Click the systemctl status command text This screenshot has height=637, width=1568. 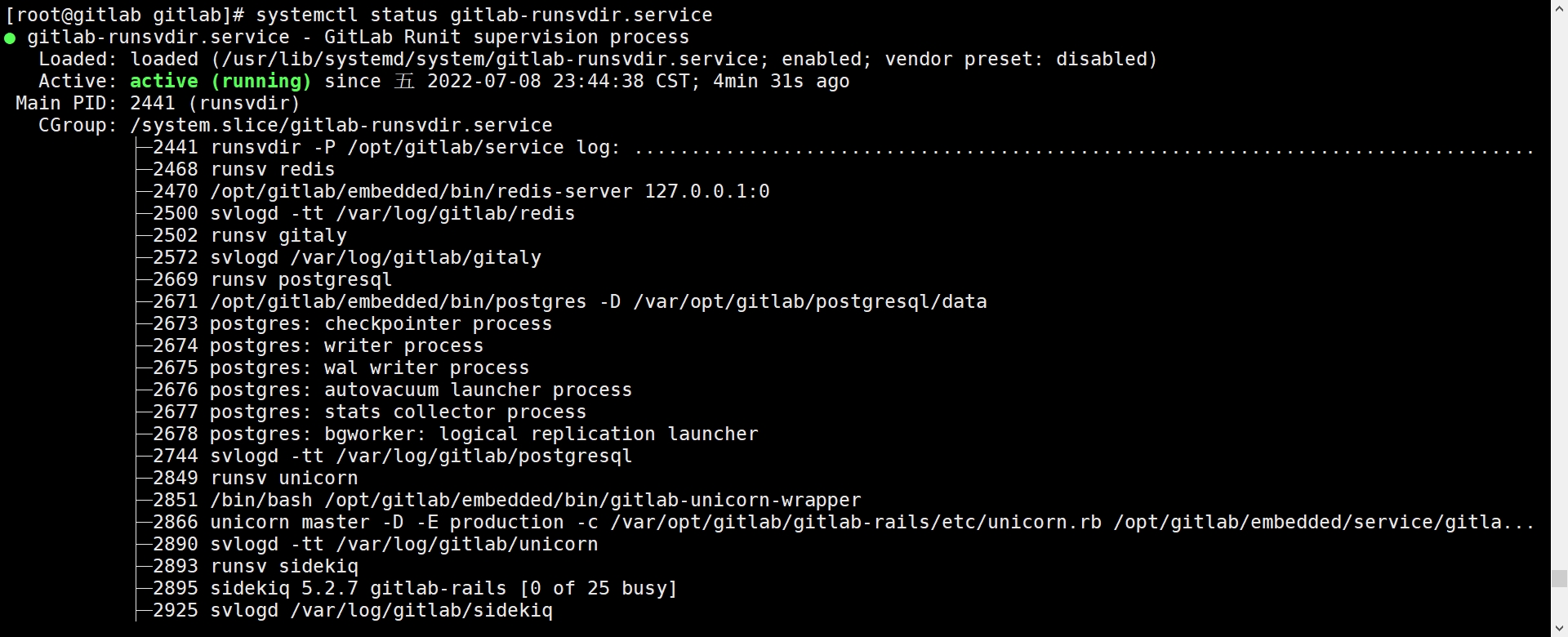pyautogui.click(x=483, y=16)
